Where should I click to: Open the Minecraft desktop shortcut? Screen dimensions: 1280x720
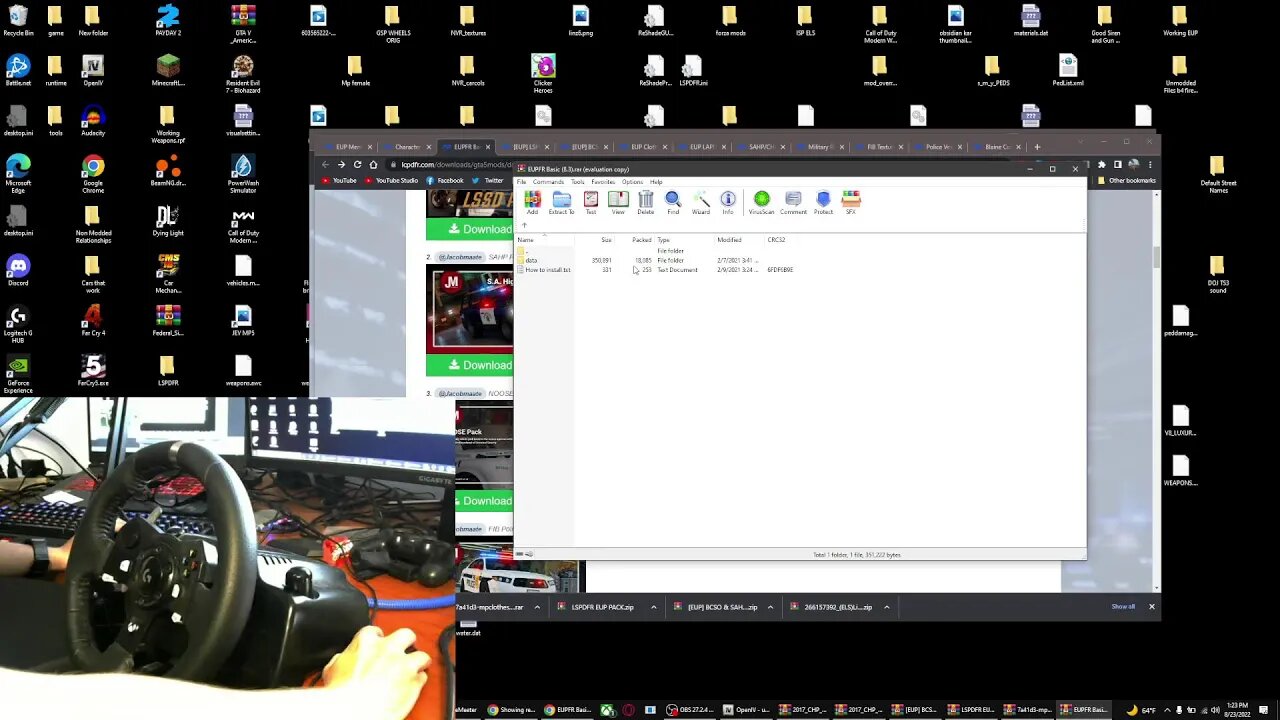[168, 71]
